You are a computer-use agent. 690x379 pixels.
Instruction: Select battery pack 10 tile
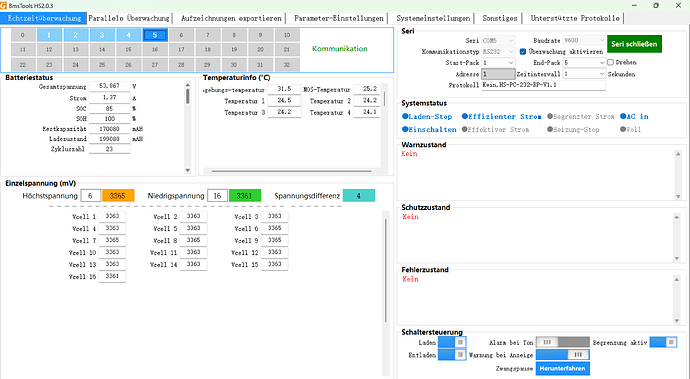point(287,35)
